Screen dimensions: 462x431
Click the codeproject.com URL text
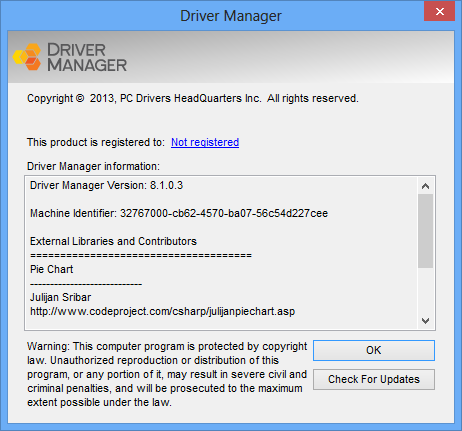click(x=162, y=311)
